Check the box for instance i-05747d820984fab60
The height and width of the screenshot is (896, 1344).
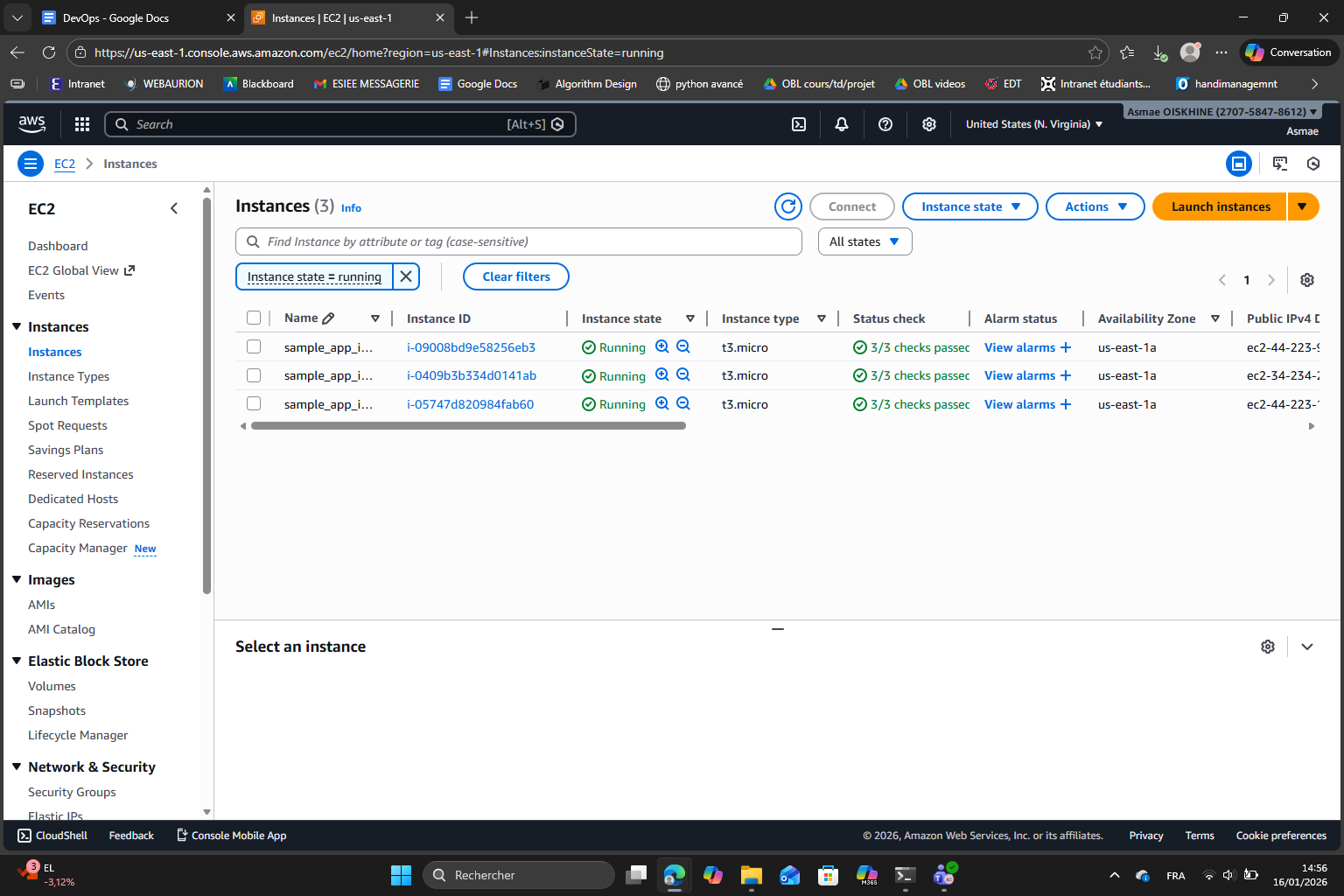pyautogui.click(x=254, y=403)
